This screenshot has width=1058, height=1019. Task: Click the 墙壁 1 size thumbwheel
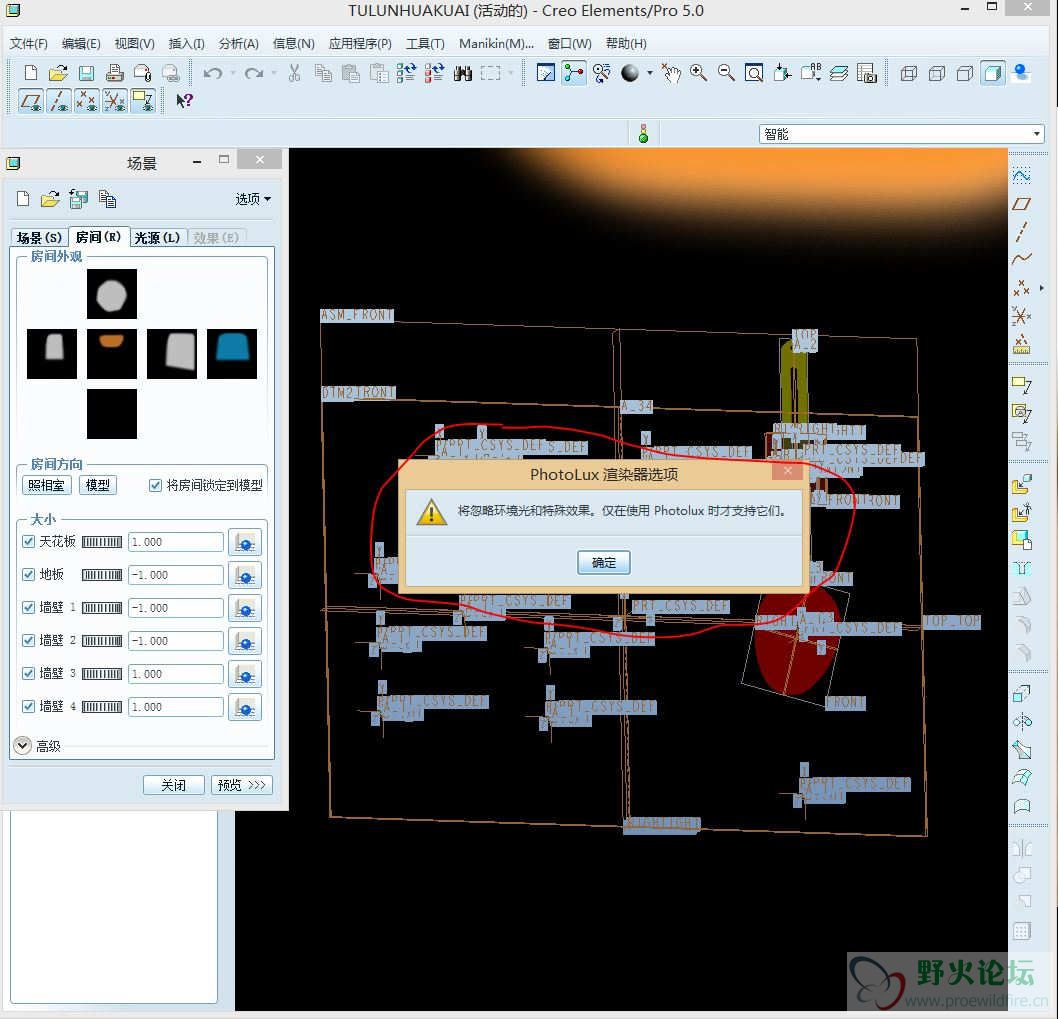point(102,608)
